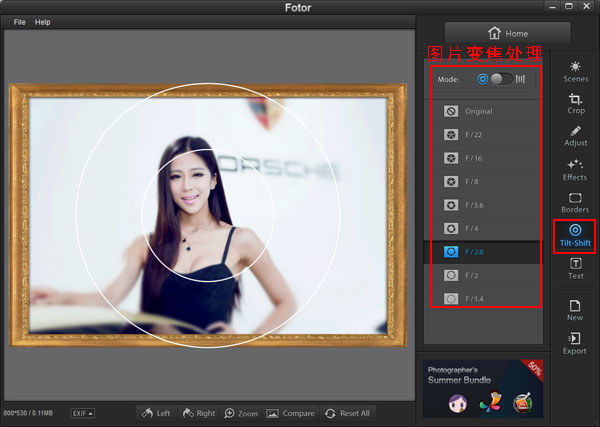Image resolution: width=600 pixels, height=427 pixels.
Task: Choose F/1.4 aperture
Action: (x=483, y=298)
